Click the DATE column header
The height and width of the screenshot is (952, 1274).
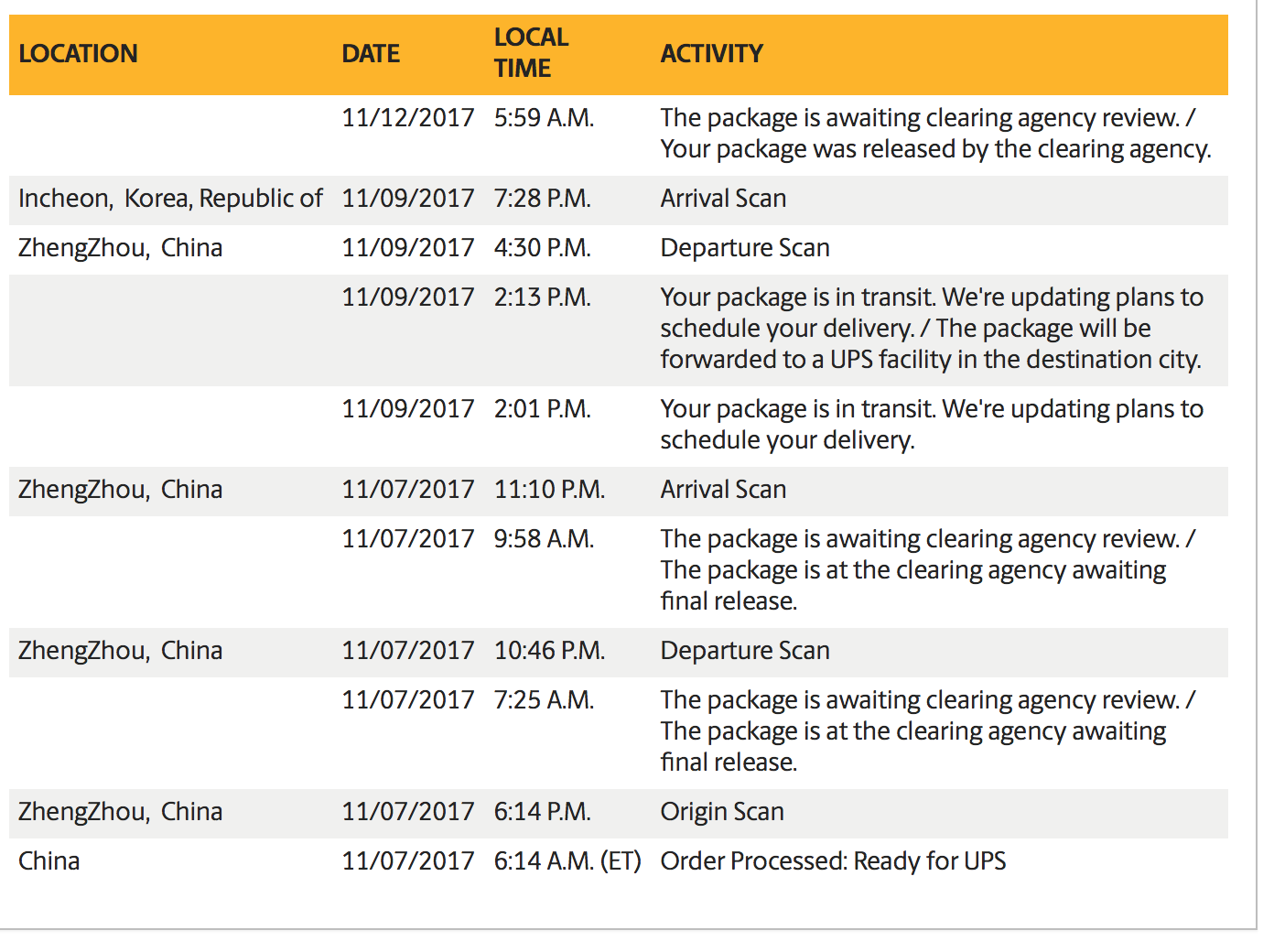tap(371, 54)
